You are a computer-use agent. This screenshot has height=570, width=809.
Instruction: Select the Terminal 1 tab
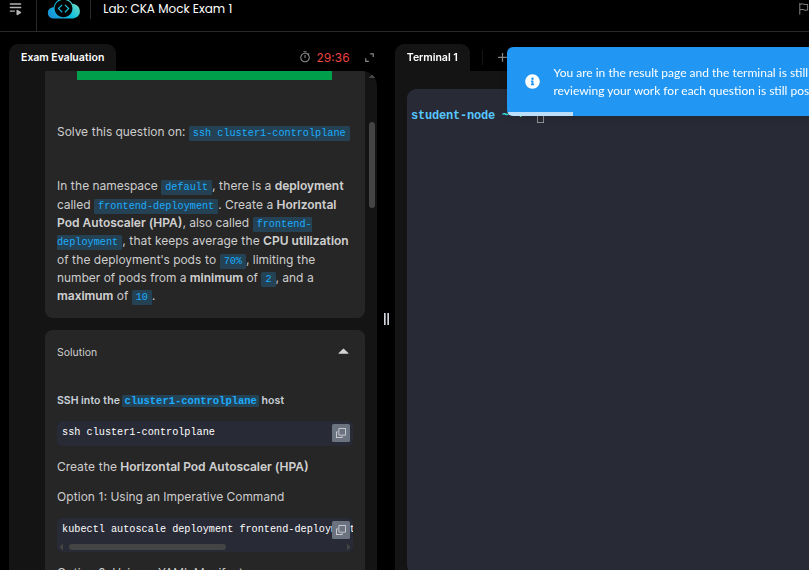tap(432, 57)
